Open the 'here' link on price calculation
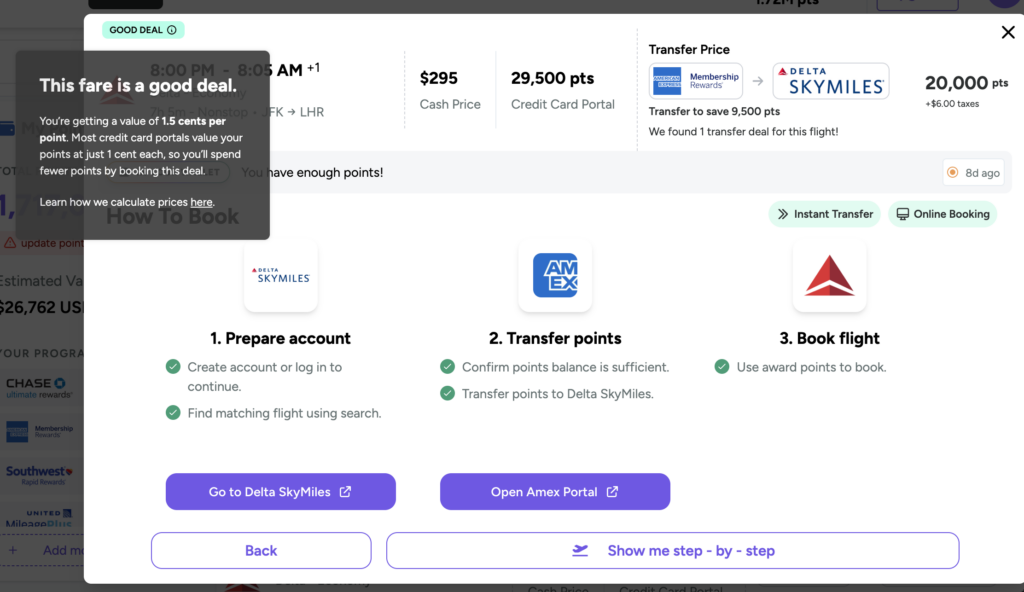Screen dimensions: 1024x592 (x=201, y=203)
